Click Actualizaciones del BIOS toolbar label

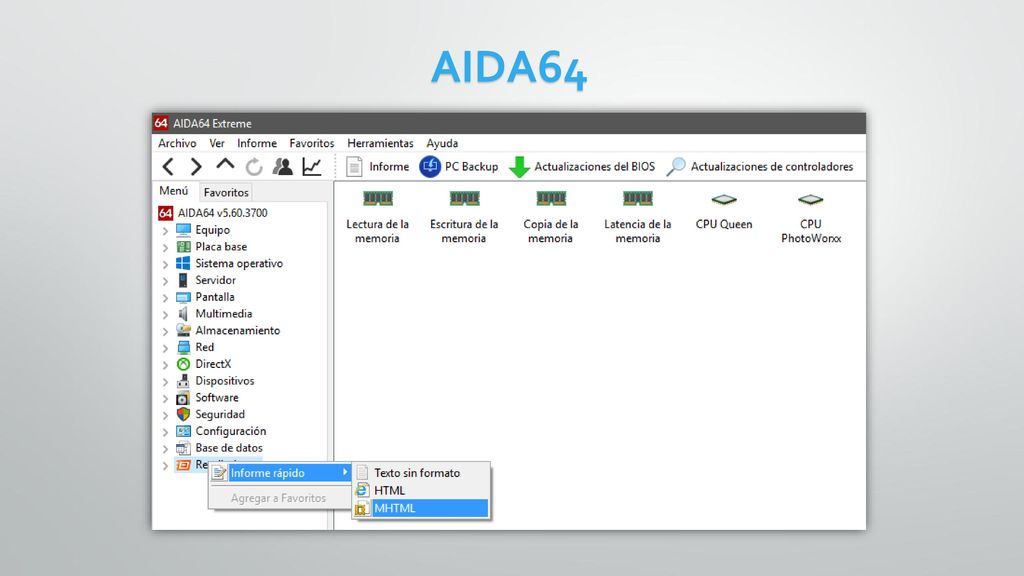click(595, 167)
